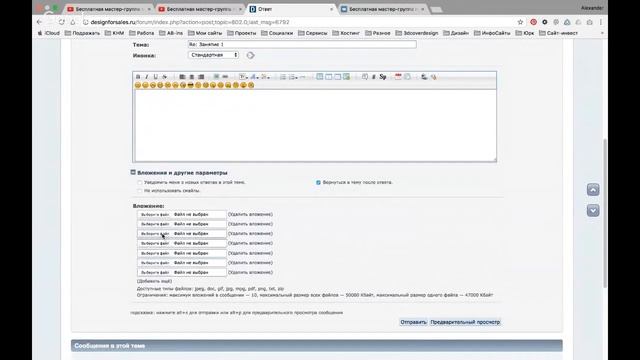Viewport: 640px width, 360px height.
Task: Toggle underline formatting in the editor toolbar
Action: [156, 77]
